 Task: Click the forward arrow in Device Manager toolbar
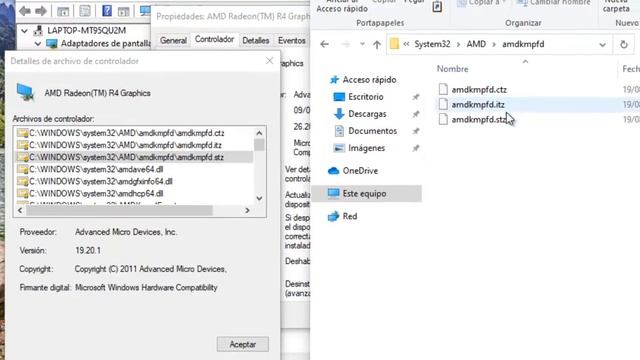pyautogui.click(x=41, y=11)
